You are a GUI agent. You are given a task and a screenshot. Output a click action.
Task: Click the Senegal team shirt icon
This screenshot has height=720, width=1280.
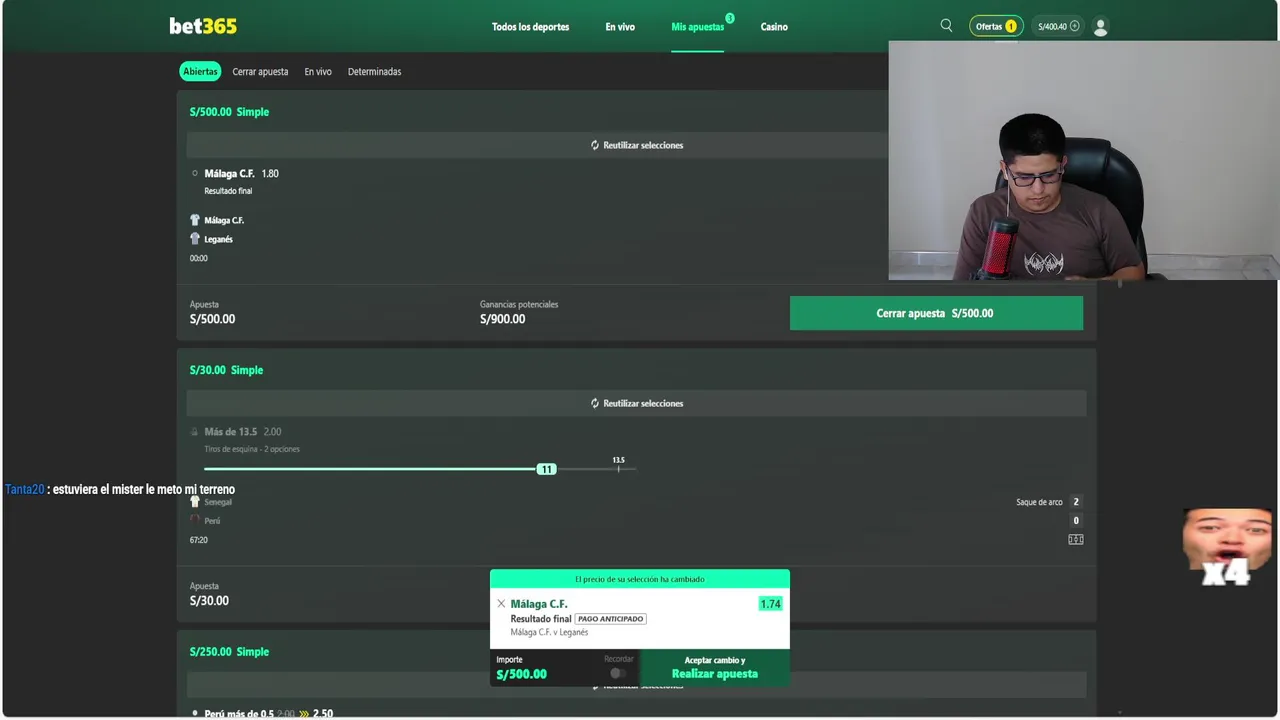pos(195,502)
